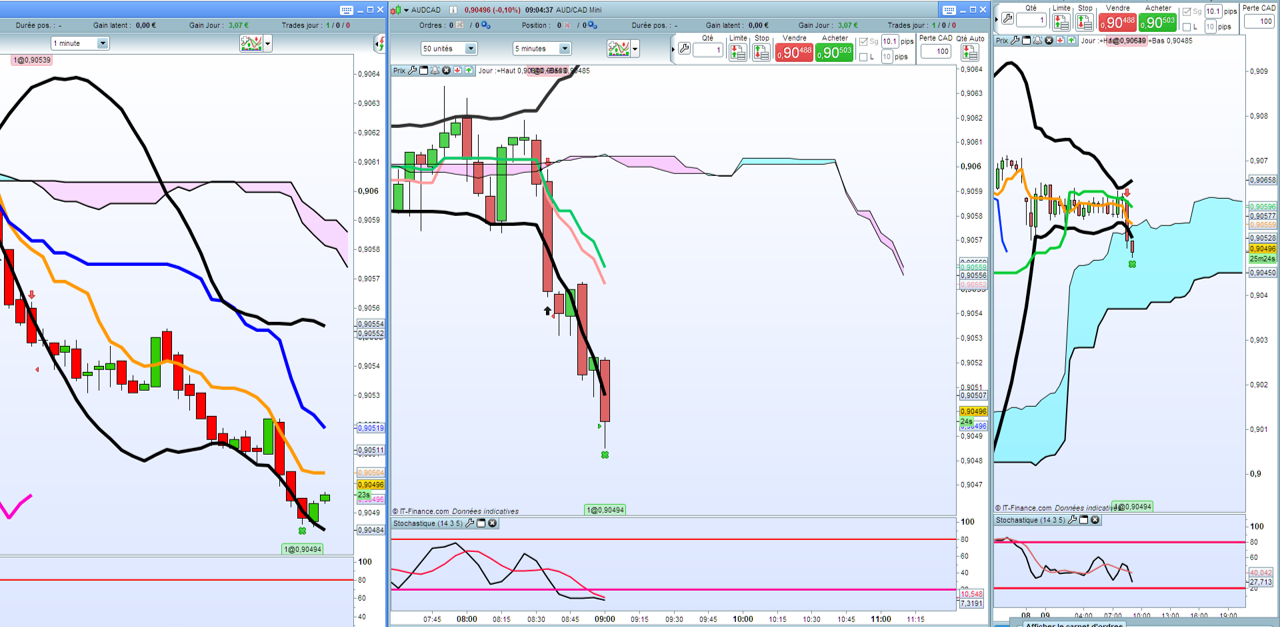Click the Perte CAD 100 field in the right window
The width and height of the screenshot is (1280, 627).
(1260, 21)
